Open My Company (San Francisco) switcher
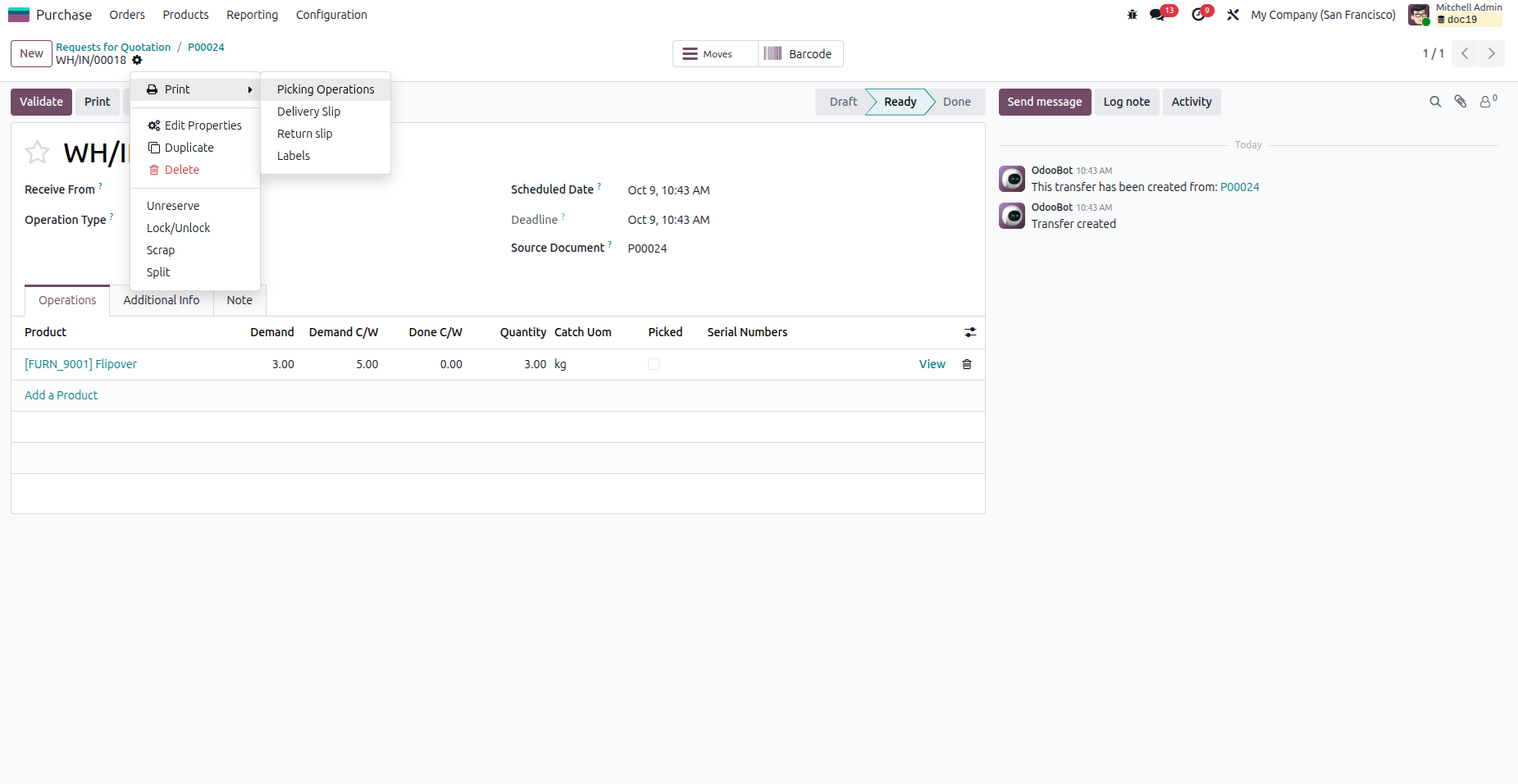The image size is (1518, 784). 1323,15
